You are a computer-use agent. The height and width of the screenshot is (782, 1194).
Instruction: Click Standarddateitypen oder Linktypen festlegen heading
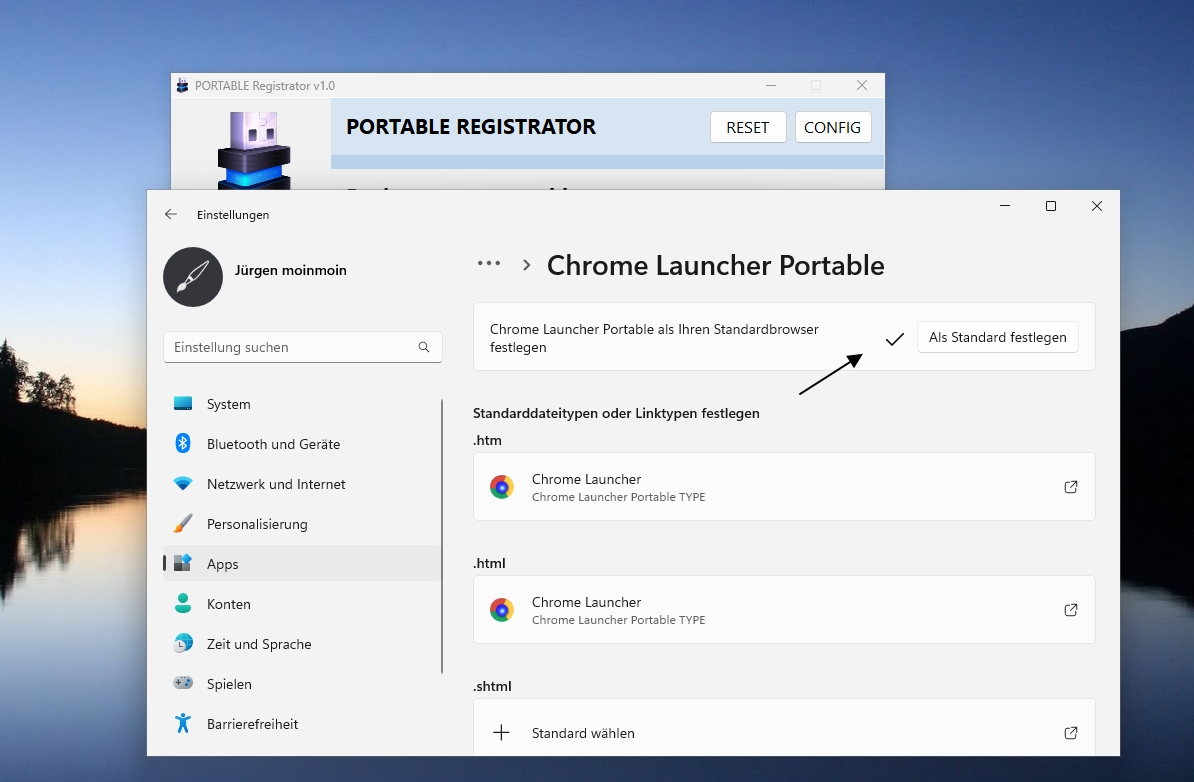pyautogui.click(x=616, y=413)
